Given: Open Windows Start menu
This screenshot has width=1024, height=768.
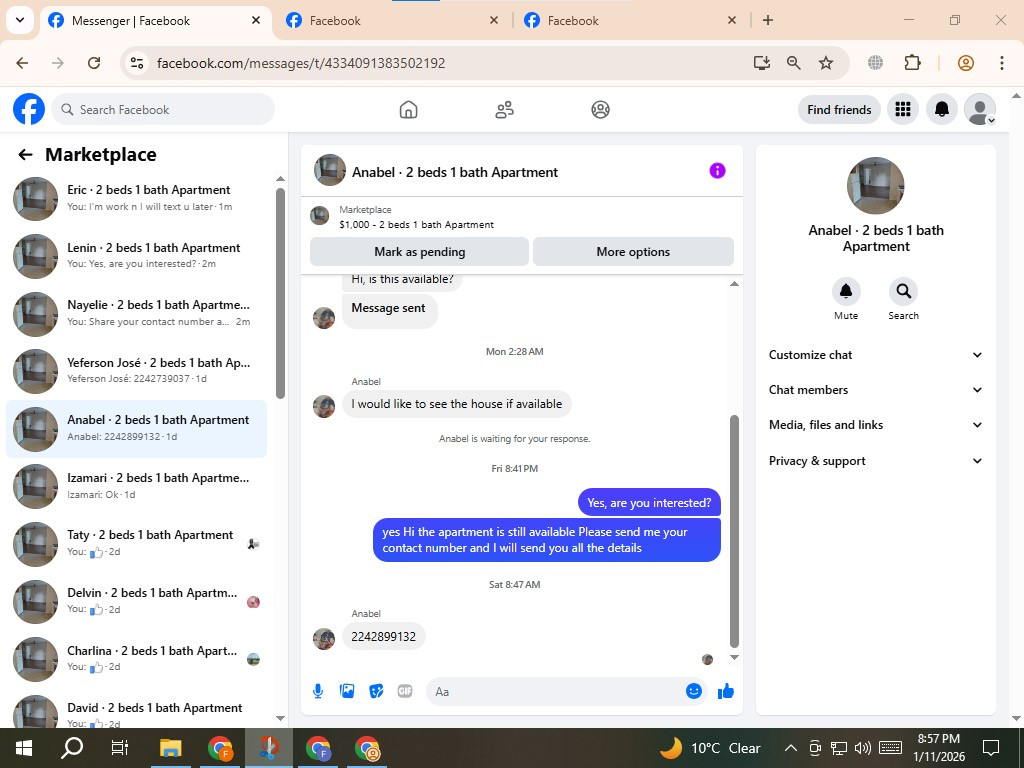Looking at the screenshot, I should [x=24, y=748].
